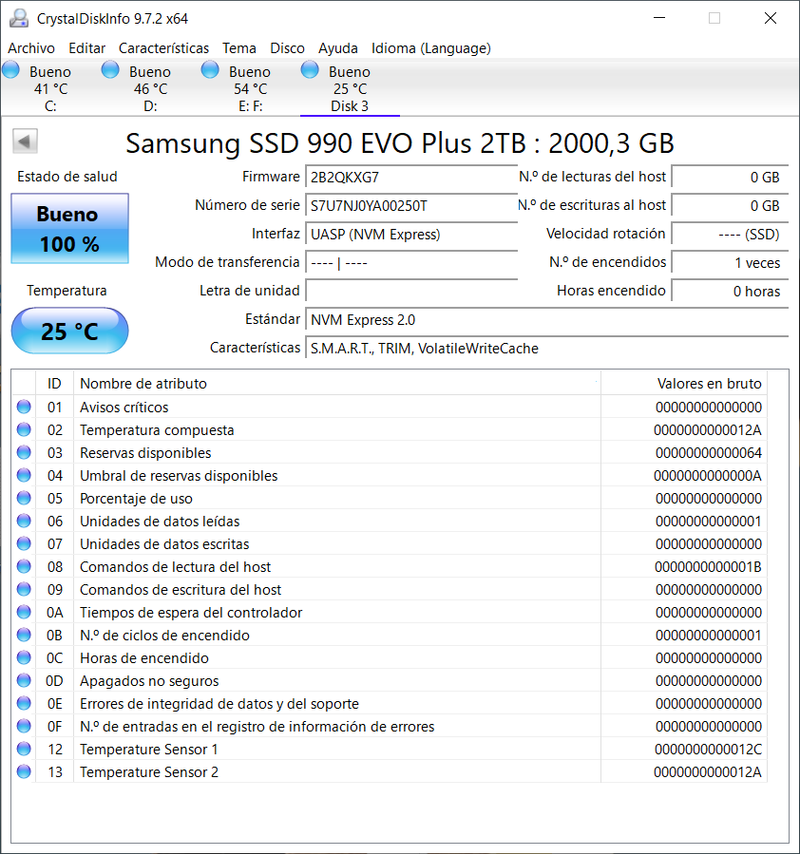The width and height of the screenshot is (800, 854).
Task: Open the Ayuda menu
Action: click(x=338, y=48)
